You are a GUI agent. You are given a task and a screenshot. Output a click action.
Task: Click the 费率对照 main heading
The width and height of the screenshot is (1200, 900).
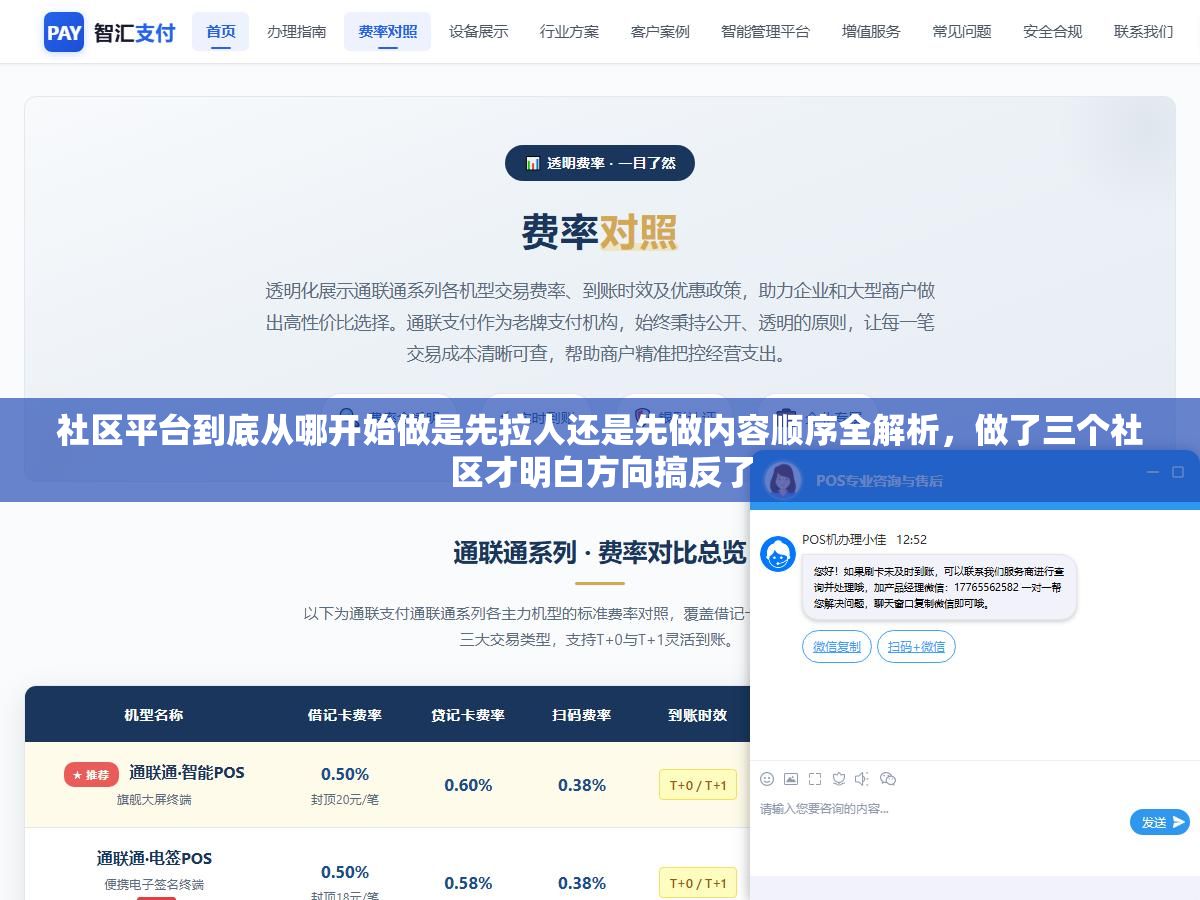tap(600, 232)
